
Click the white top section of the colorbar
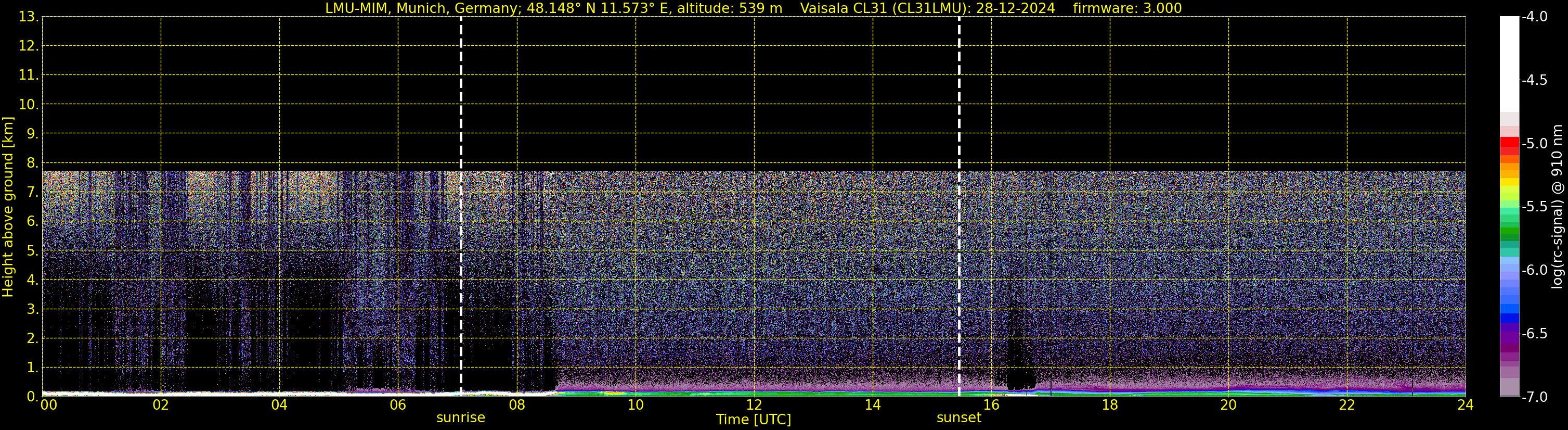[1509, 64]
